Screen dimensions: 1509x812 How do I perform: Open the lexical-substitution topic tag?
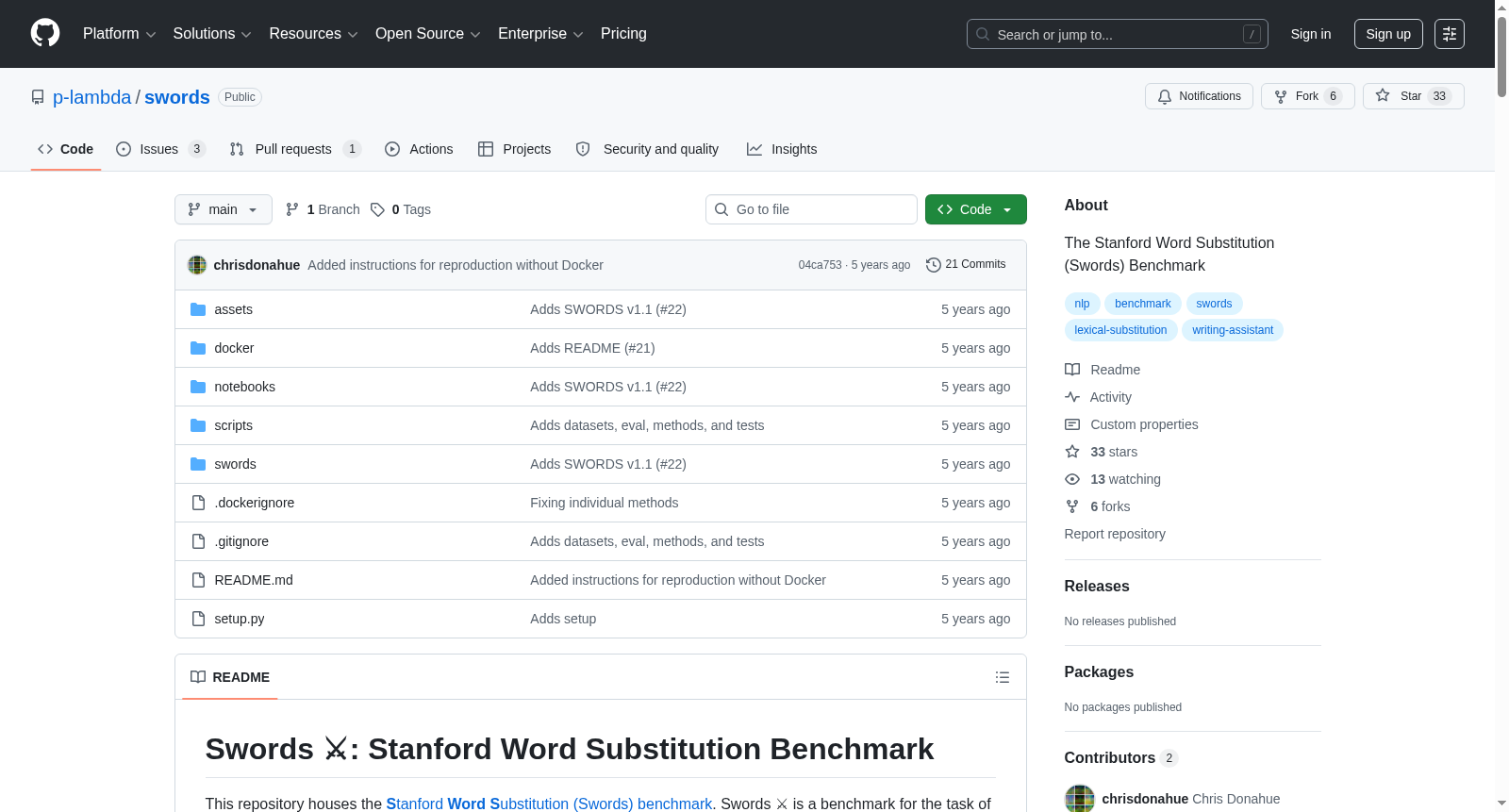[x=1120, y=330]
